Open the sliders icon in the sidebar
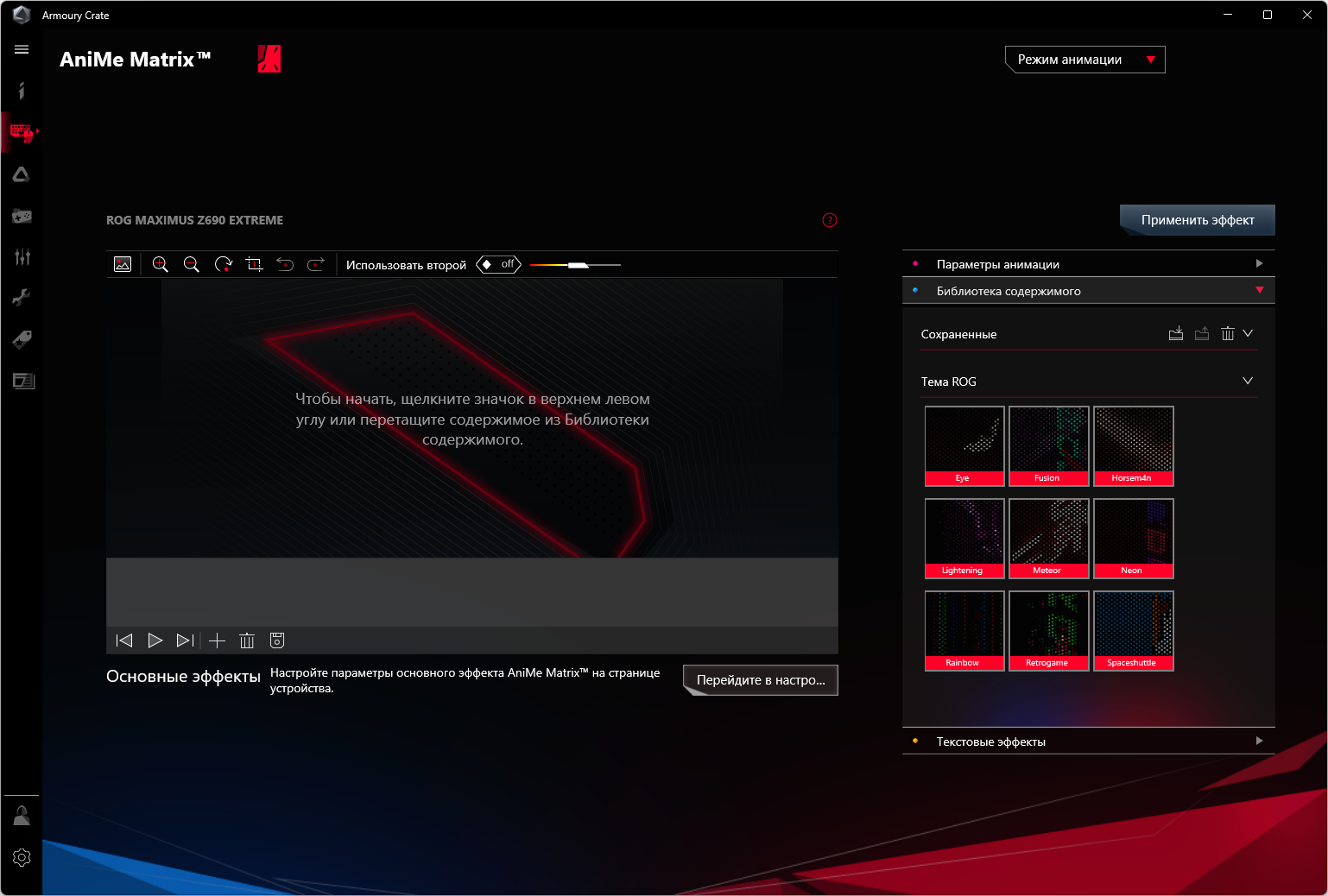This screenshot has width=1328, height=896. coord(22,256)
